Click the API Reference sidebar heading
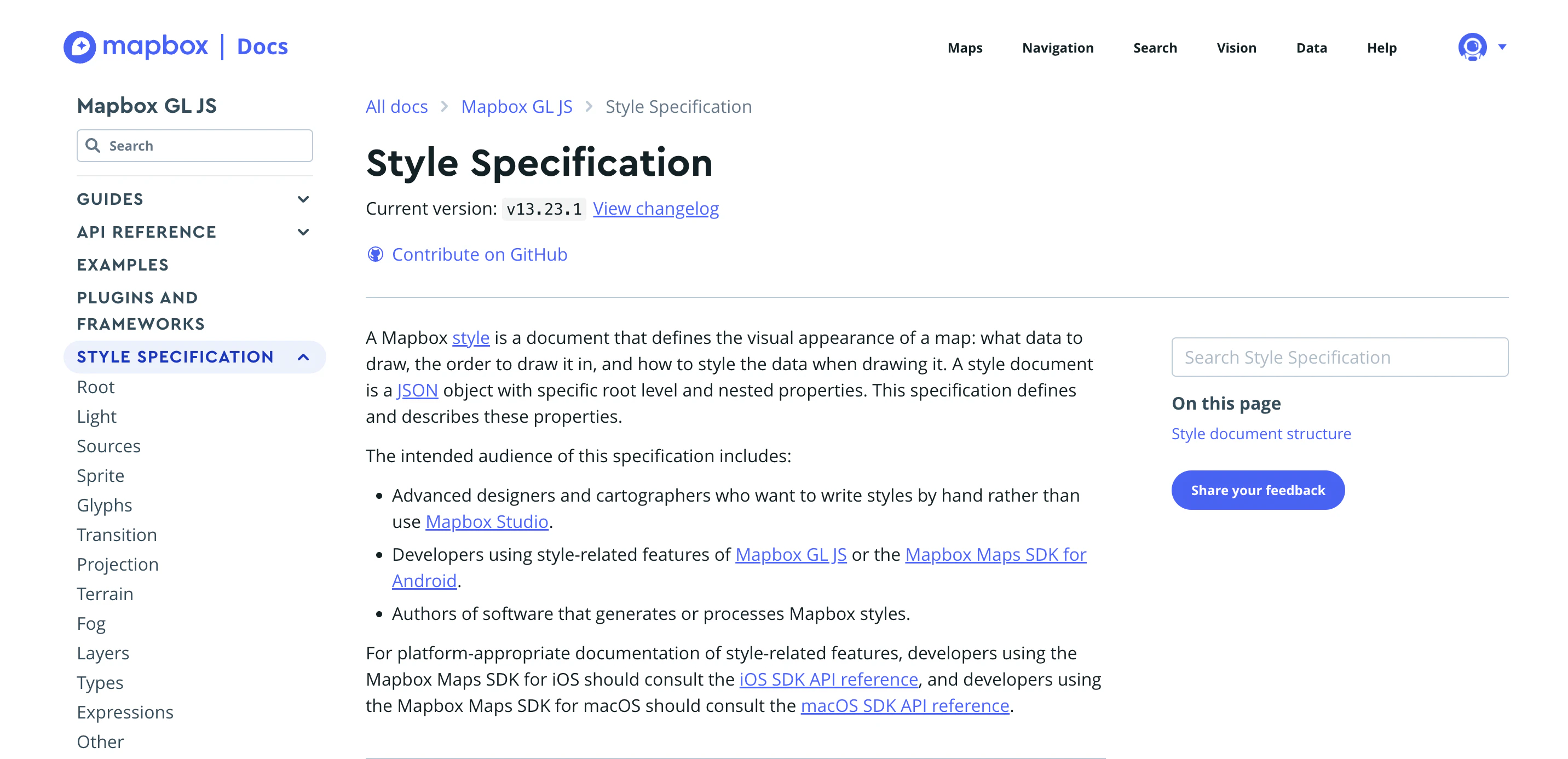Viewport: 1568px width, 759px height. pos(147,233)
